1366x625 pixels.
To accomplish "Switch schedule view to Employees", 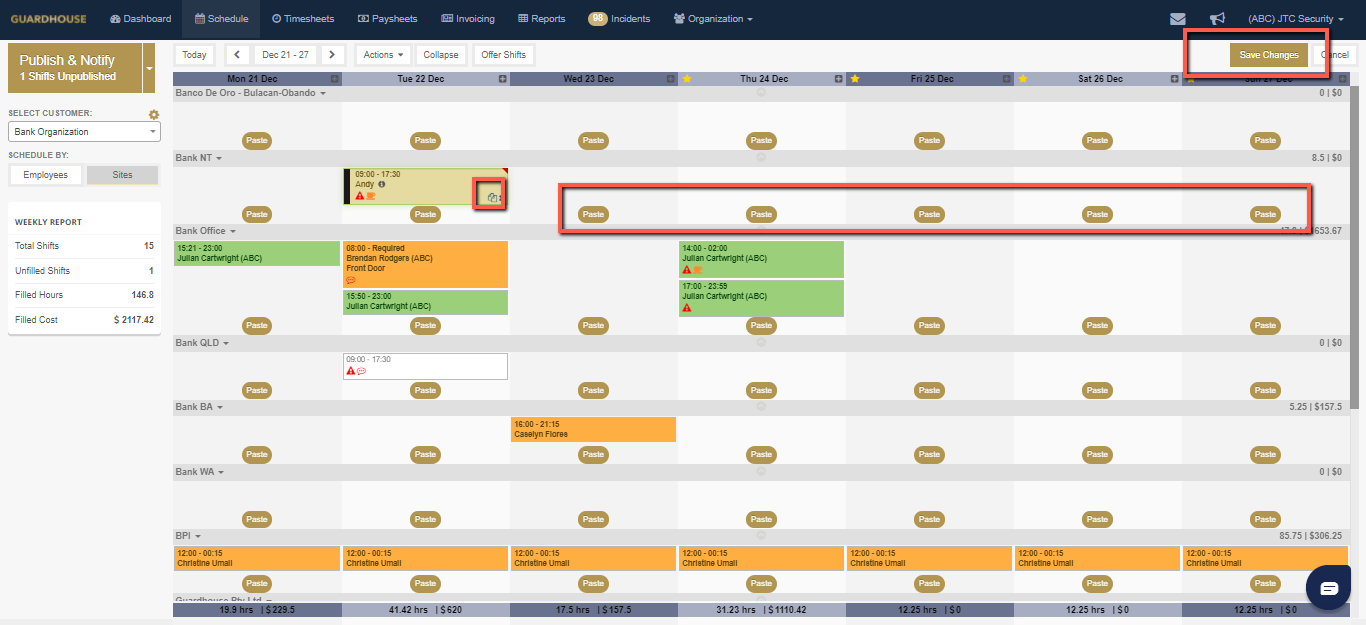I will (x=46, y=175).
